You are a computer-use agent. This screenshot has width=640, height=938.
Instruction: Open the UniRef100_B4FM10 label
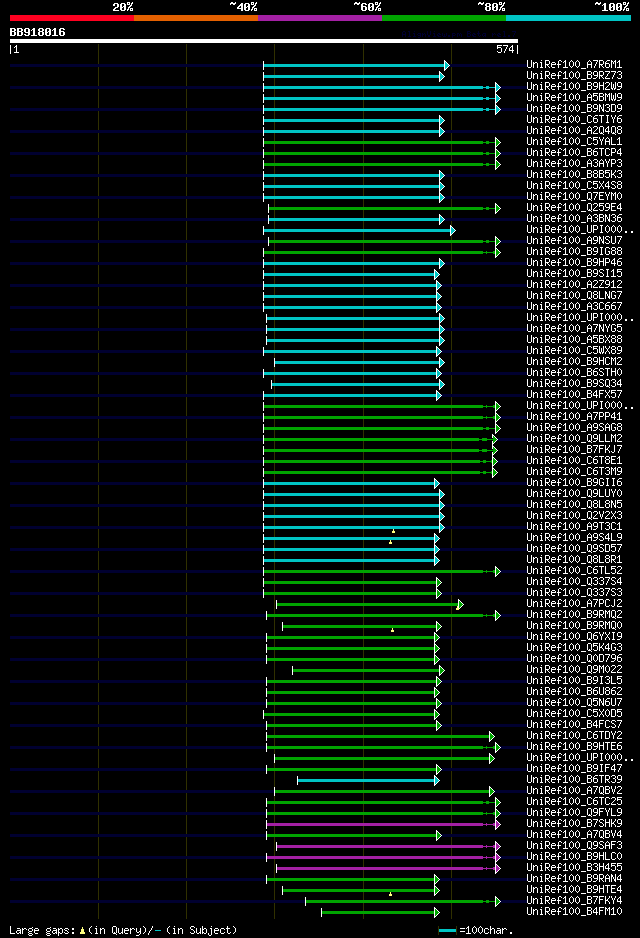574,912
